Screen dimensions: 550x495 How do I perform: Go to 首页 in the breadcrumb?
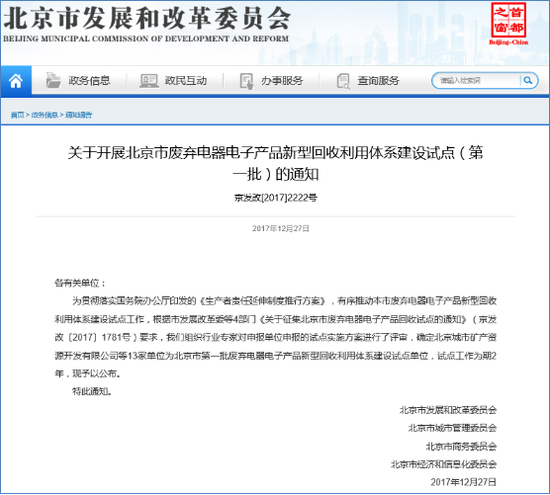click(18, 115)
